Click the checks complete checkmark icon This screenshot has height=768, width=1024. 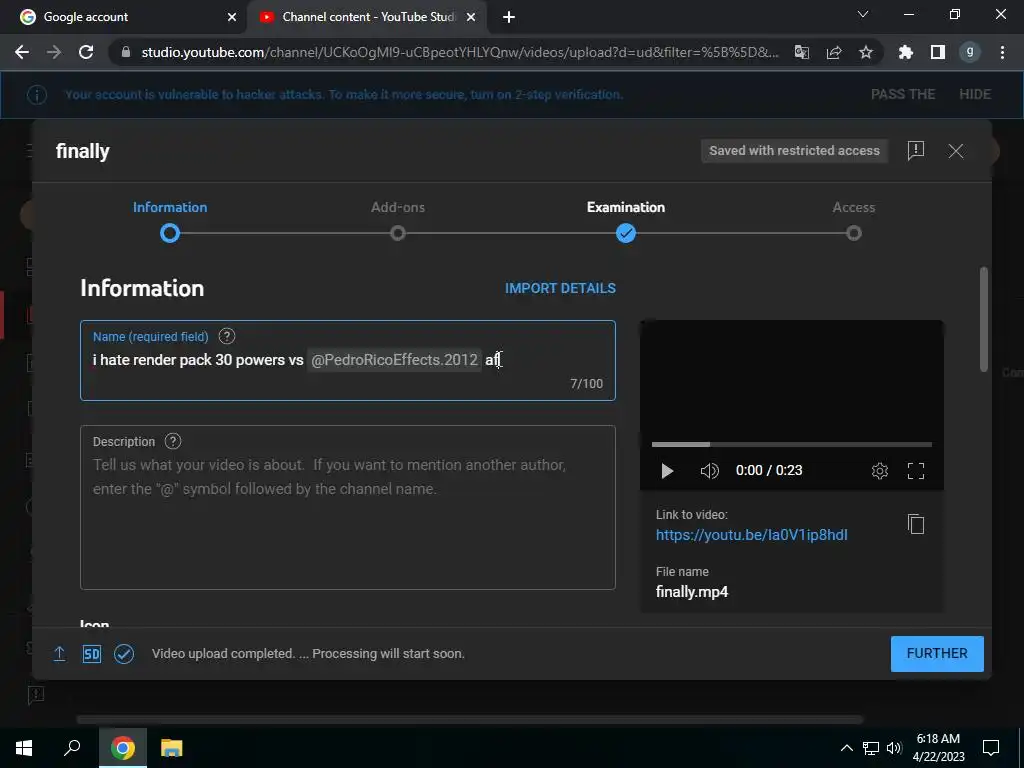(x=124, y=654)
